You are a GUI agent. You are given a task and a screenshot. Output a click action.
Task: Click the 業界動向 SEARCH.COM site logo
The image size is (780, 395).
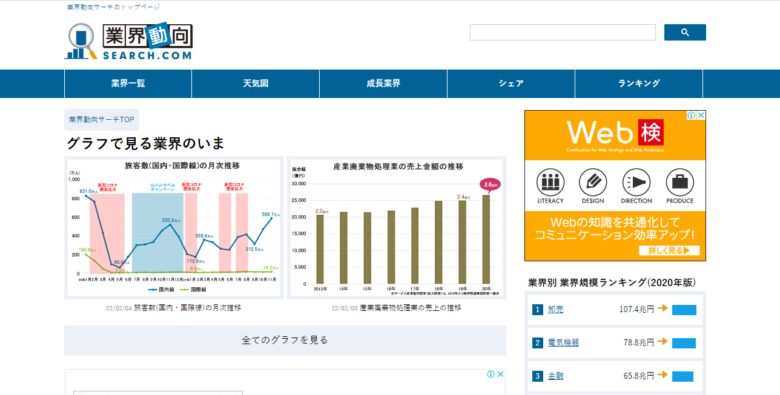click(x=128, y=41)
